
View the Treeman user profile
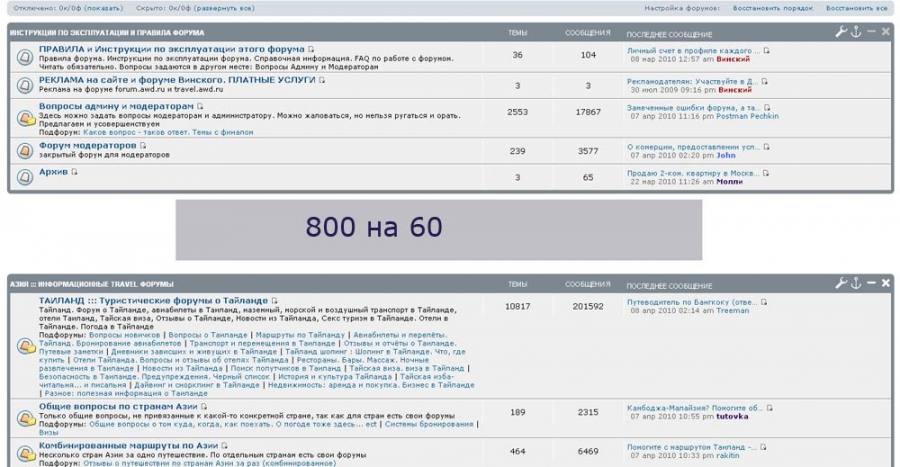click(732, 311)
